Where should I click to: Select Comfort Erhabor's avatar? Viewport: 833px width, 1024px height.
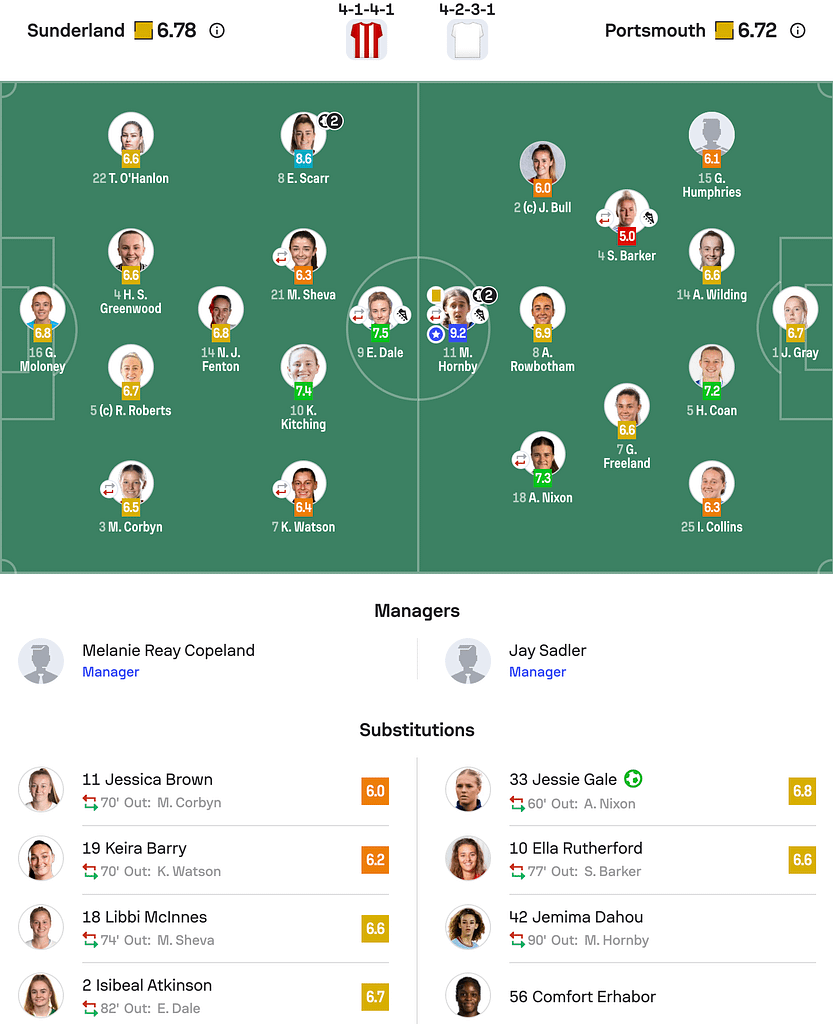point(468,996)
